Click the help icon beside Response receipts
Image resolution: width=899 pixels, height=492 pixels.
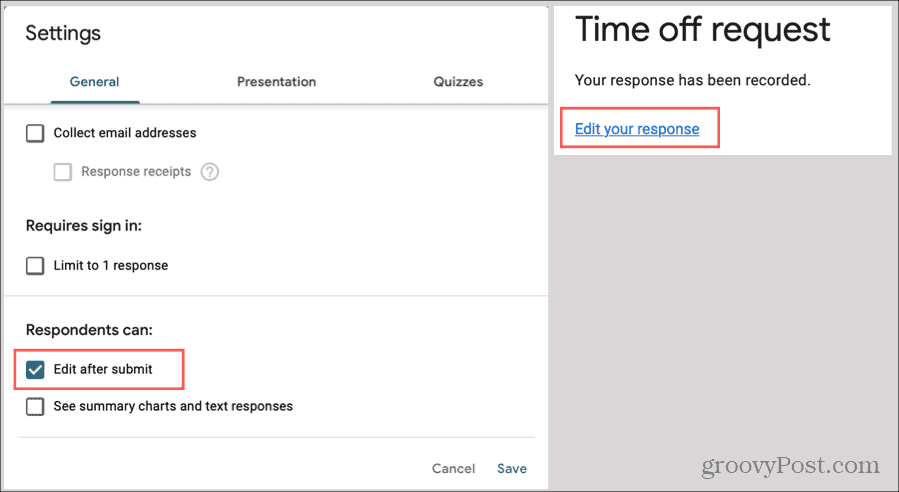tap(209, 171)
